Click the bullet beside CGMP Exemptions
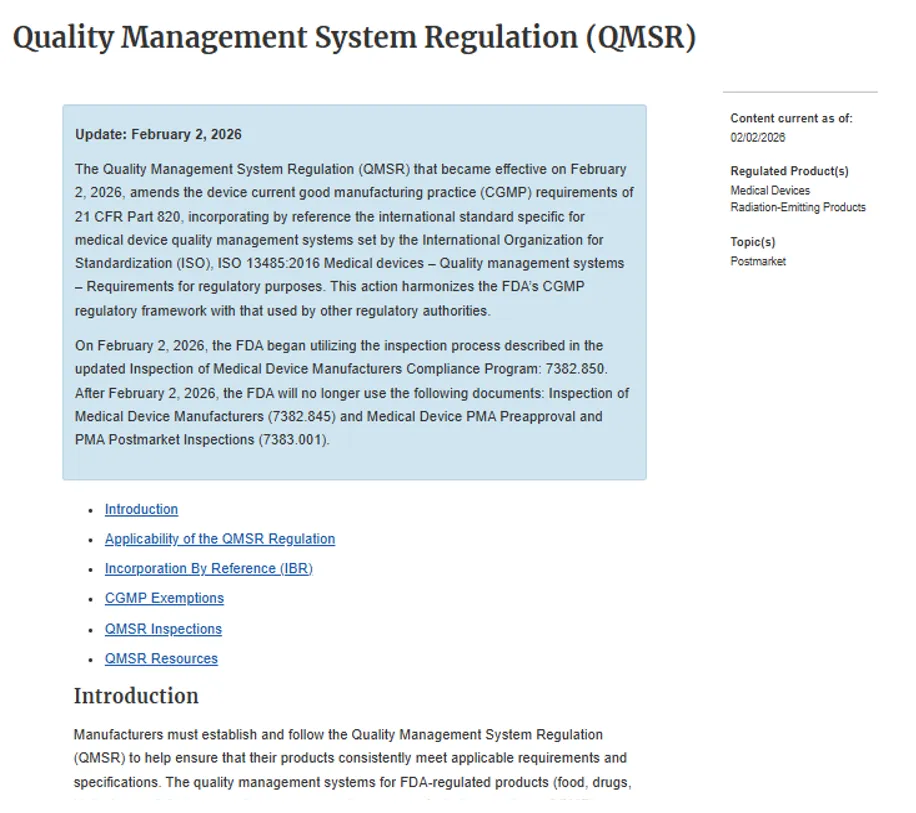 [x=91, y=600]
